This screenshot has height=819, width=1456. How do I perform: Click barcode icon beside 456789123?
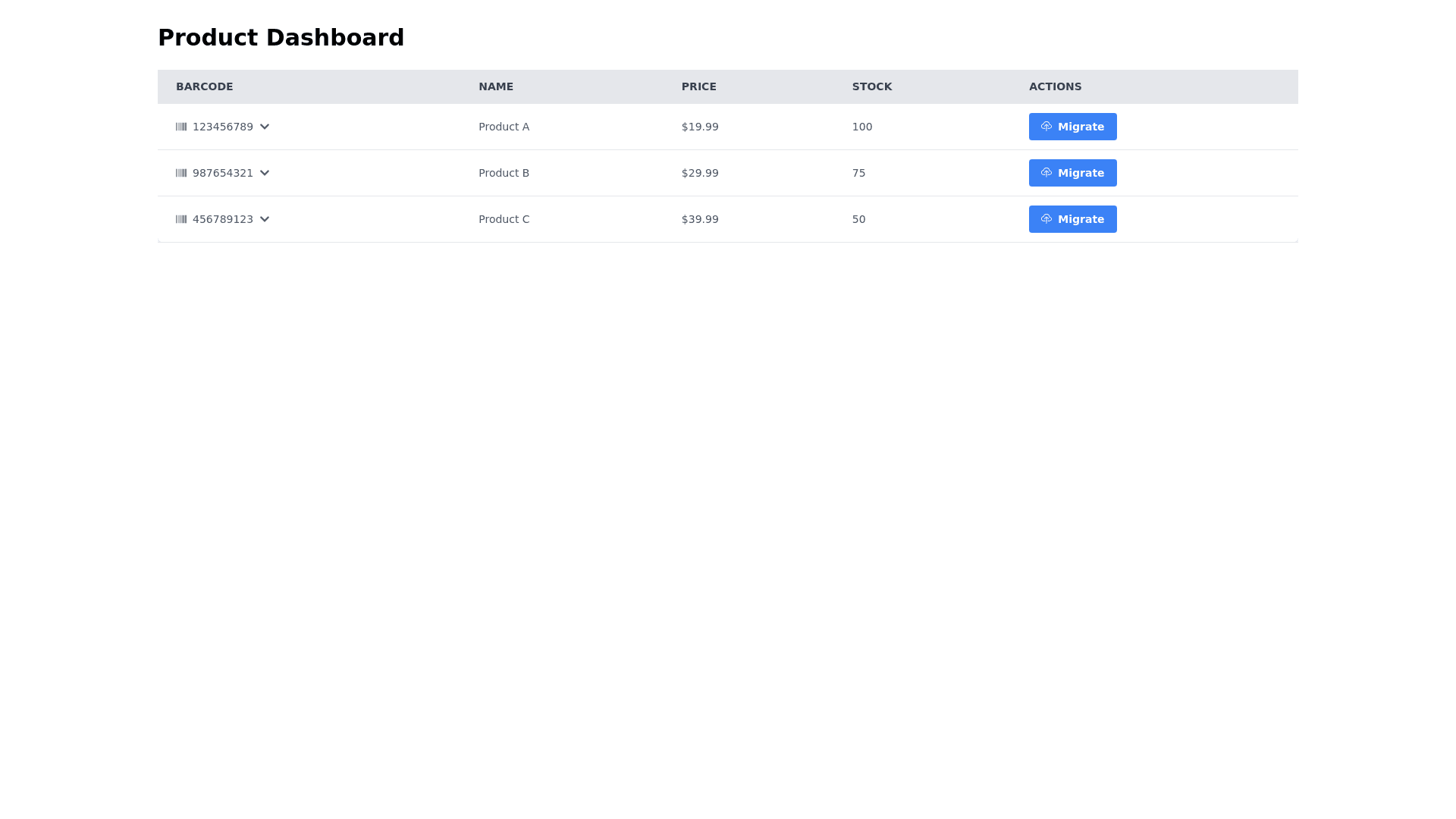click(x=181, y=219)
